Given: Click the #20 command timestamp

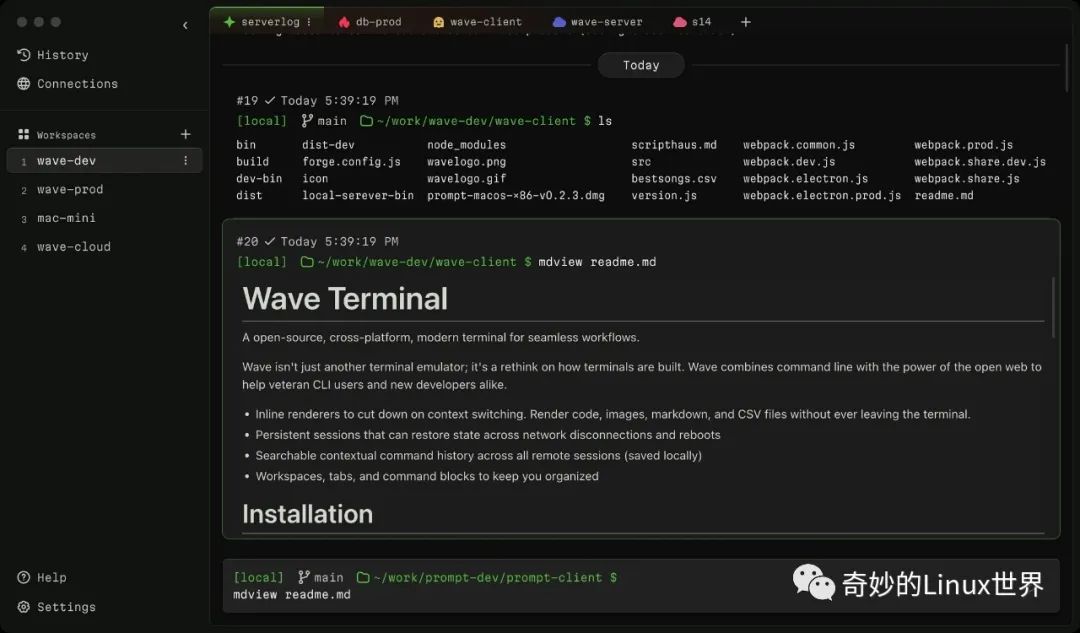Looking at the screenshot, I should (340, 242).
